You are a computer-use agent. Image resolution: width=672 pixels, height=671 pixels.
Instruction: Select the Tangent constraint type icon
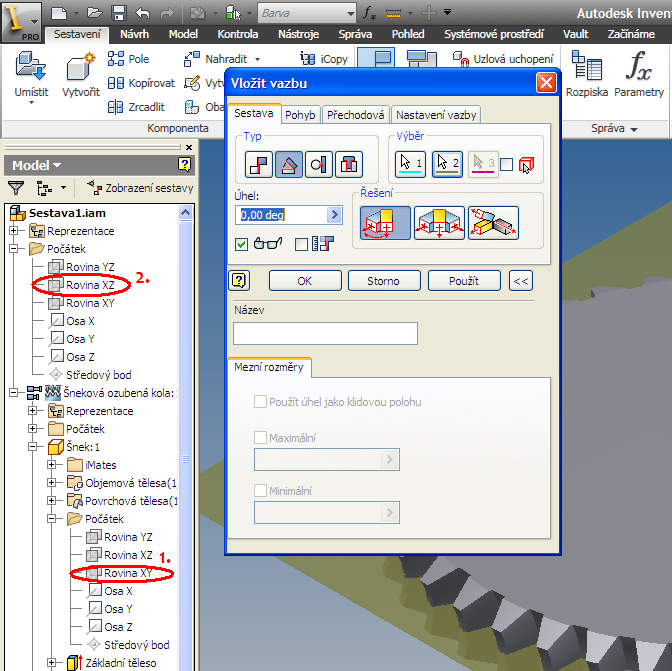(319, 164)
